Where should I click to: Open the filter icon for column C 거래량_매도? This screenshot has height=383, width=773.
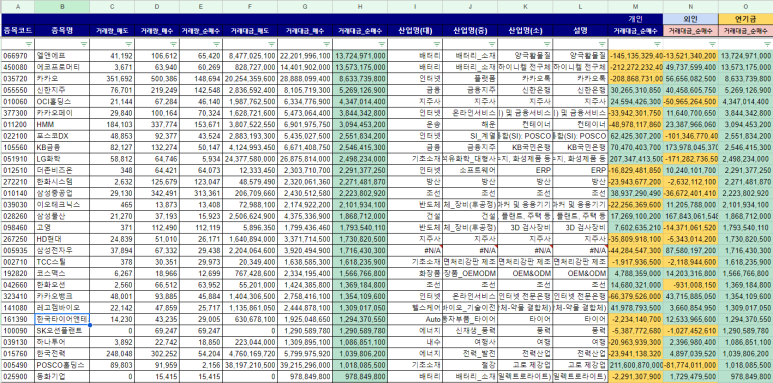[x=128, y=44]
